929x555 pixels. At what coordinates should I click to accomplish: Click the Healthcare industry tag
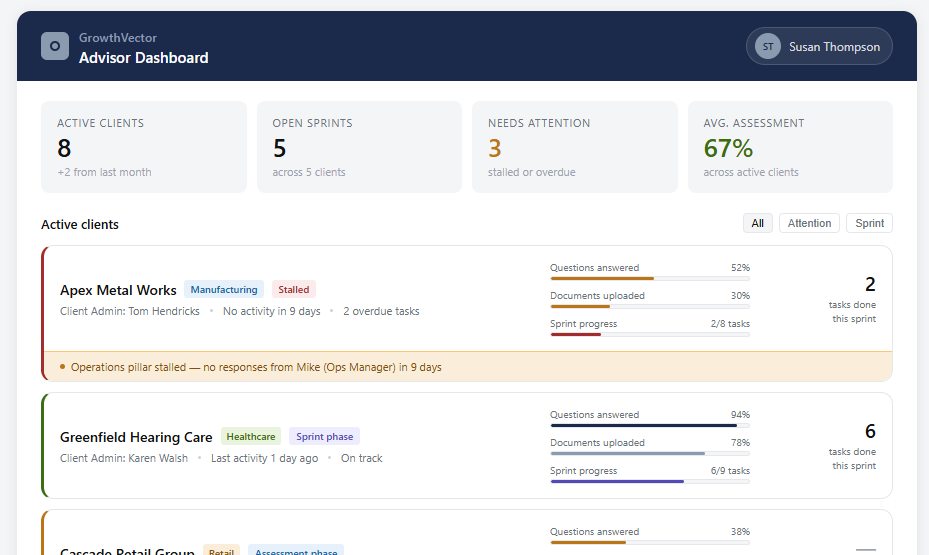(x=251, y=437)
